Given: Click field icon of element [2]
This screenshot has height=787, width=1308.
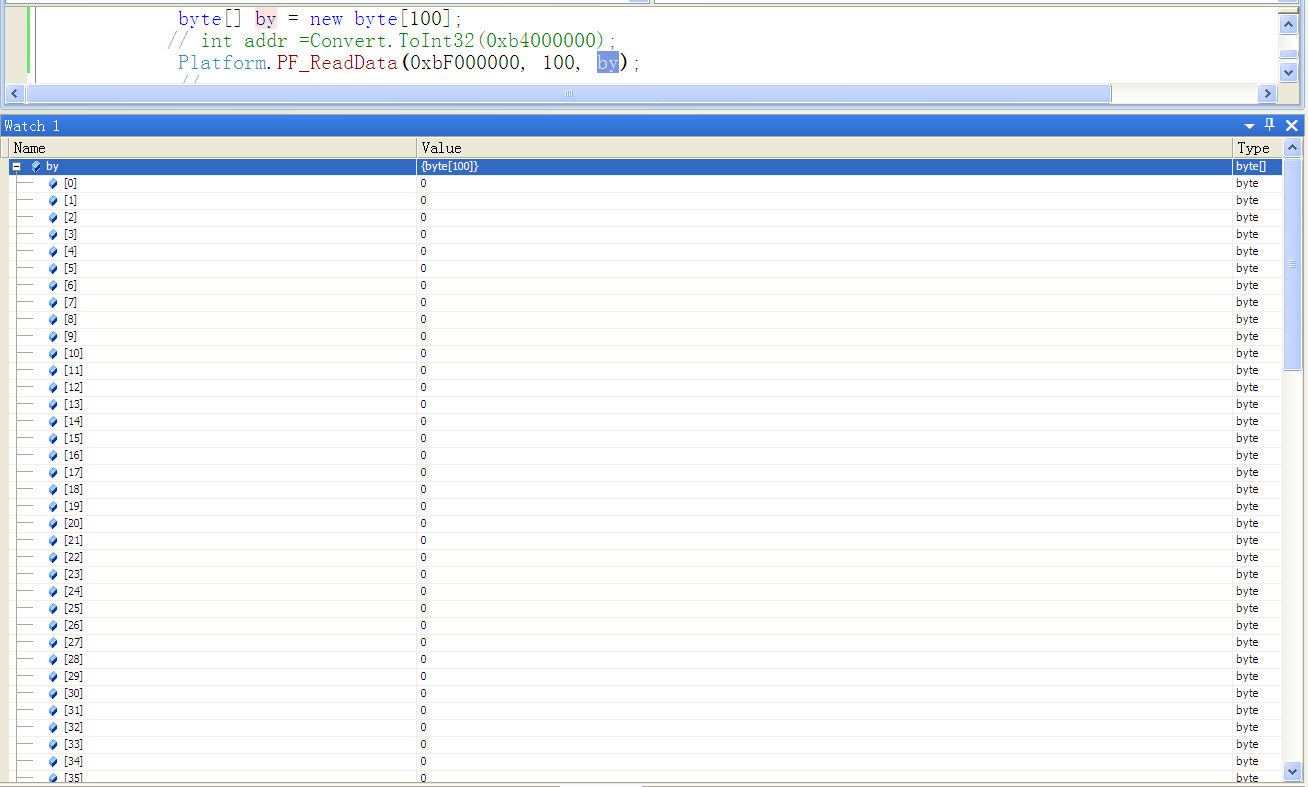Looking at the screenshot, I should (53, 217).
